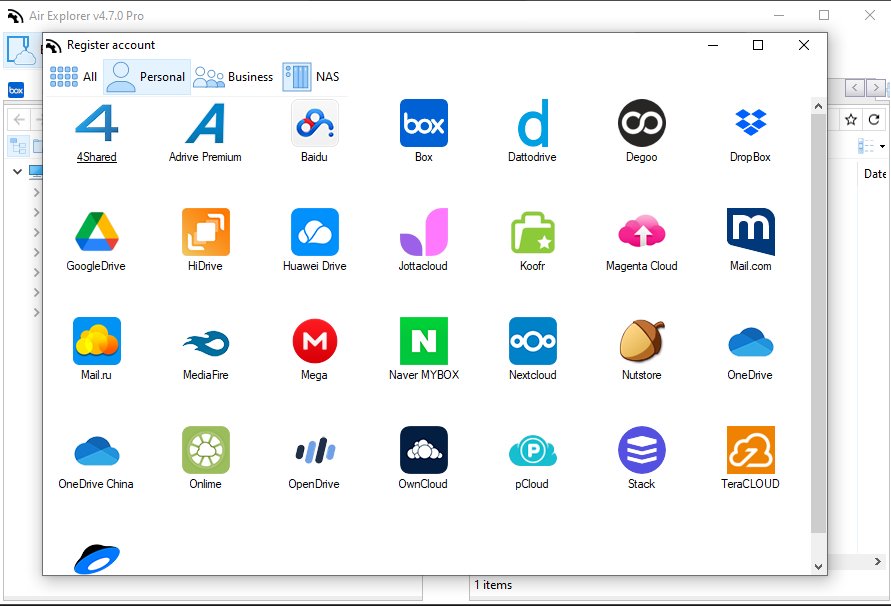Click the refresh button in the Air Explorer window

click(x=874, y=119)
